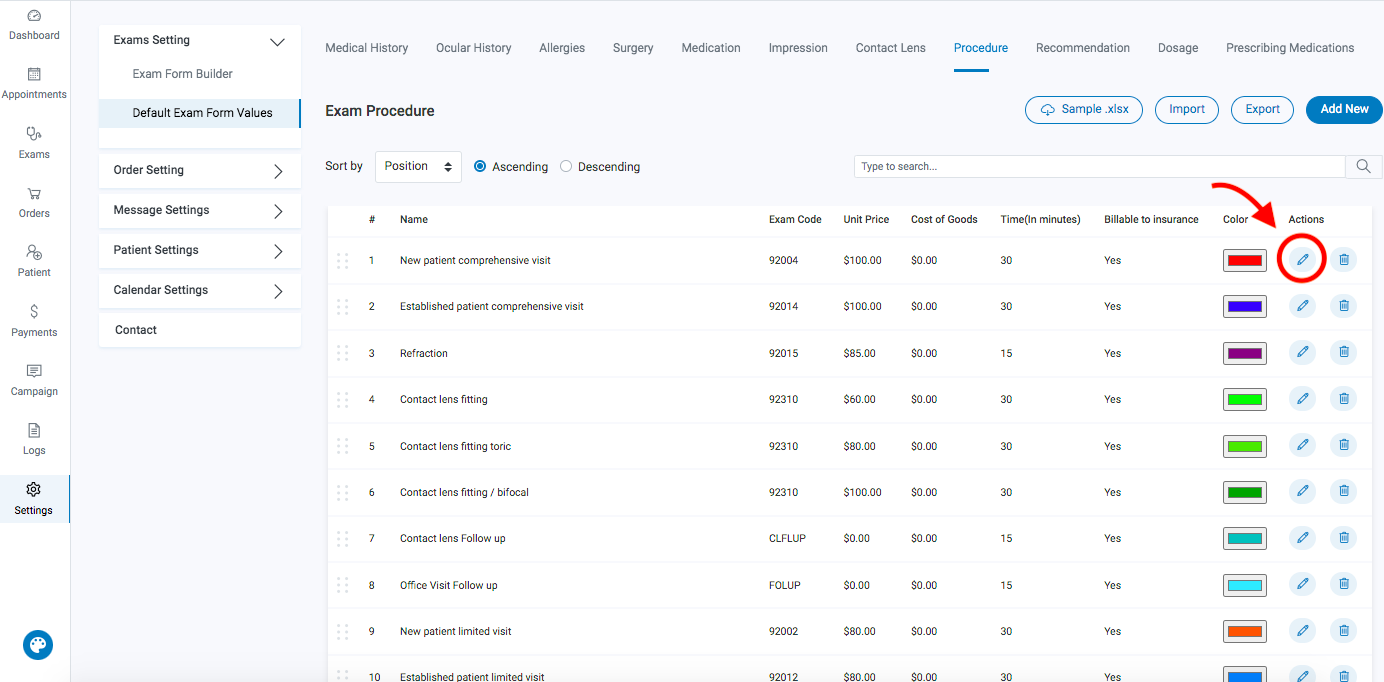Click the edit pencil for New patient comprehensive visit
Screen dimensions: 1384x682
1302,260
